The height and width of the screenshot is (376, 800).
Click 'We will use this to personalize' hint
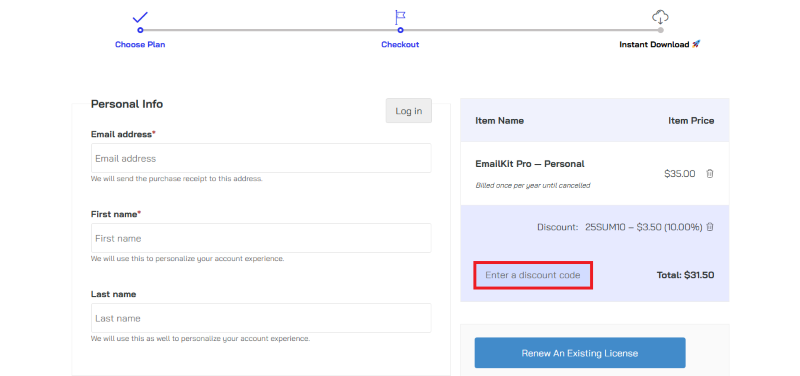pyautogui.click(x=187, y=259)
